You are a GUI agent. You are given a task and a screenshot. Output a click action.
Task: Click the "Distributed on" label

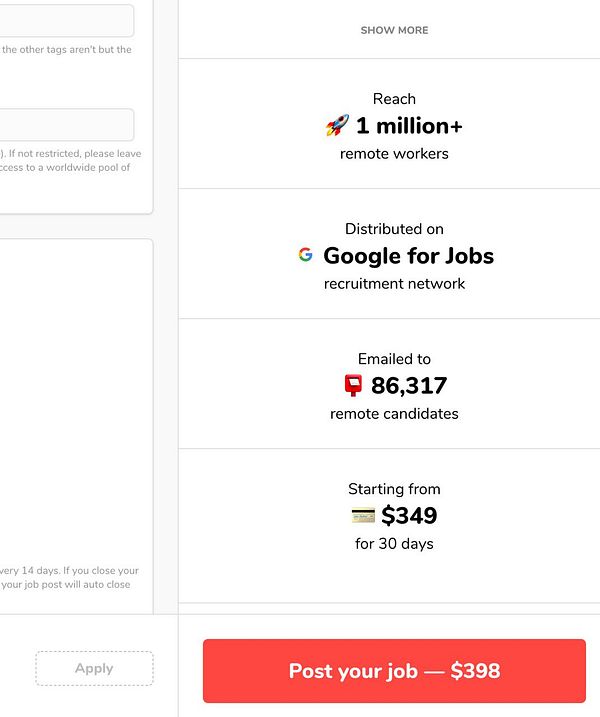coord(394,229)
